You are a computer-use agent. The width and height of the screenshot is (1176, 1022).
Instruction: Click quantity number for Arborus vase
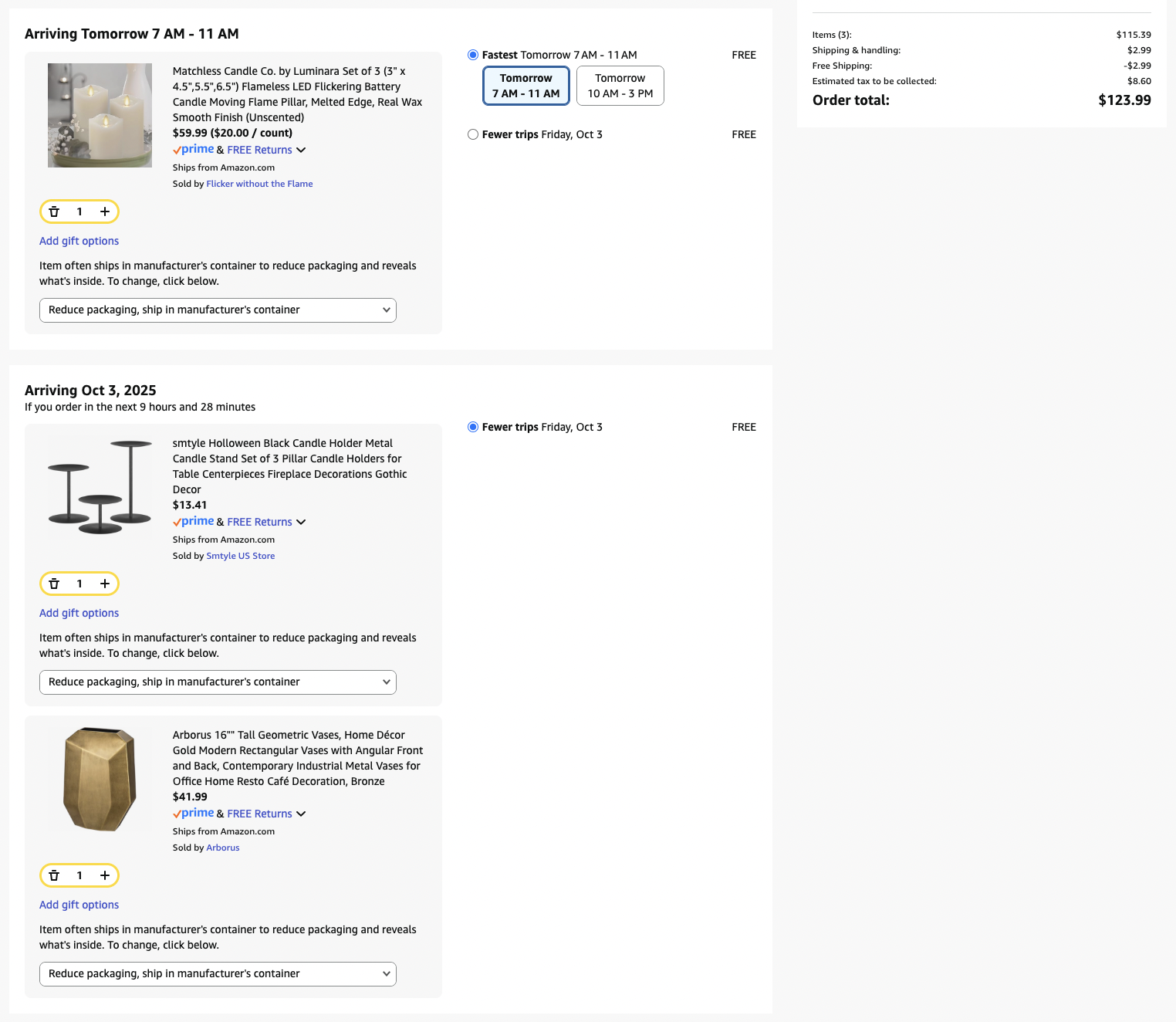[79, 875]
